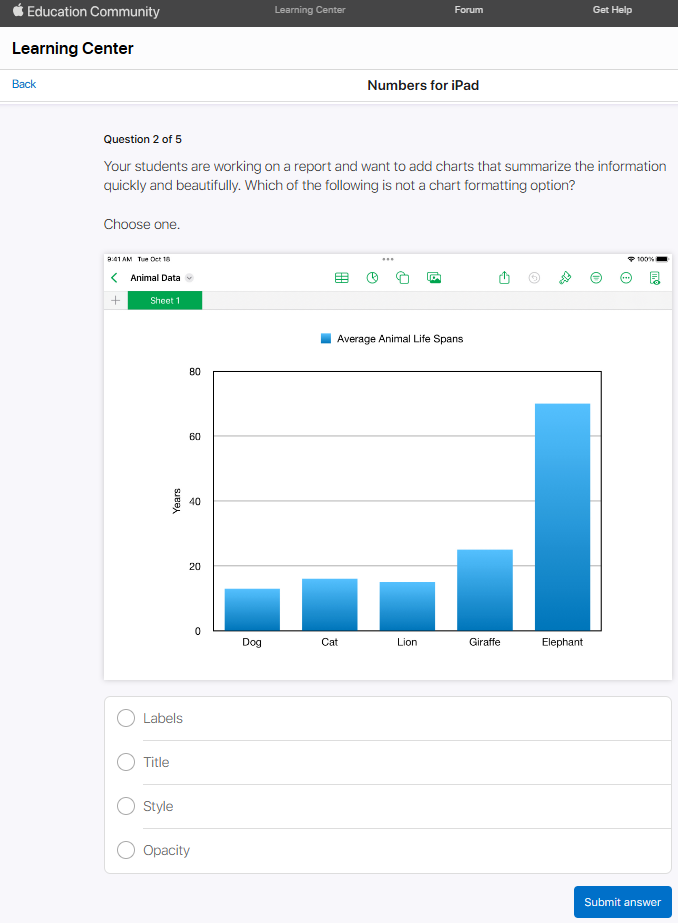
Task: Add a new sheet with plus icon
Action: tap(115, 300)
